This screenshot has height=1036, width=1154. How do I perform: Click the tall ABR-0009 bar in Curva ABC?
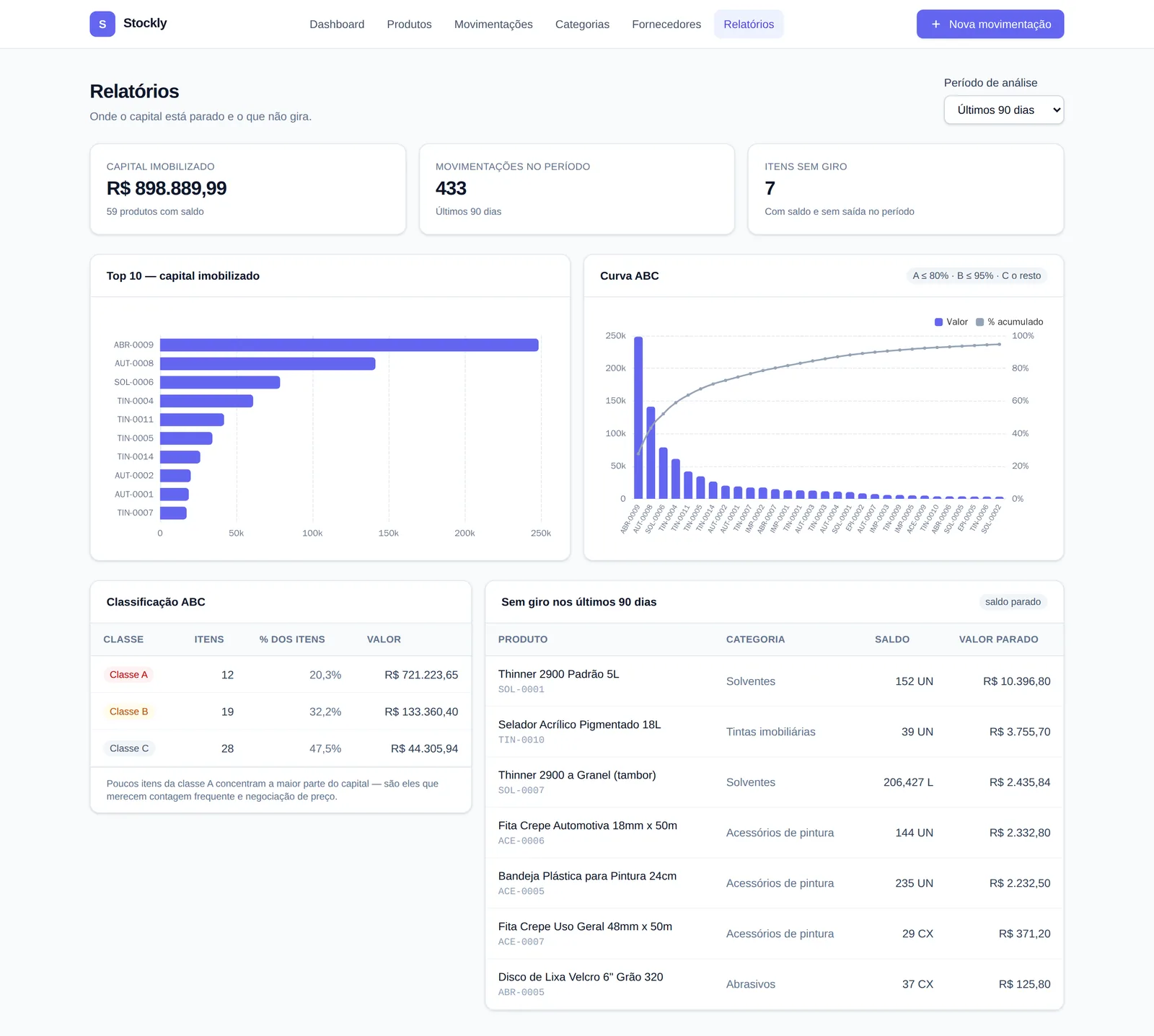click(638, 417)
